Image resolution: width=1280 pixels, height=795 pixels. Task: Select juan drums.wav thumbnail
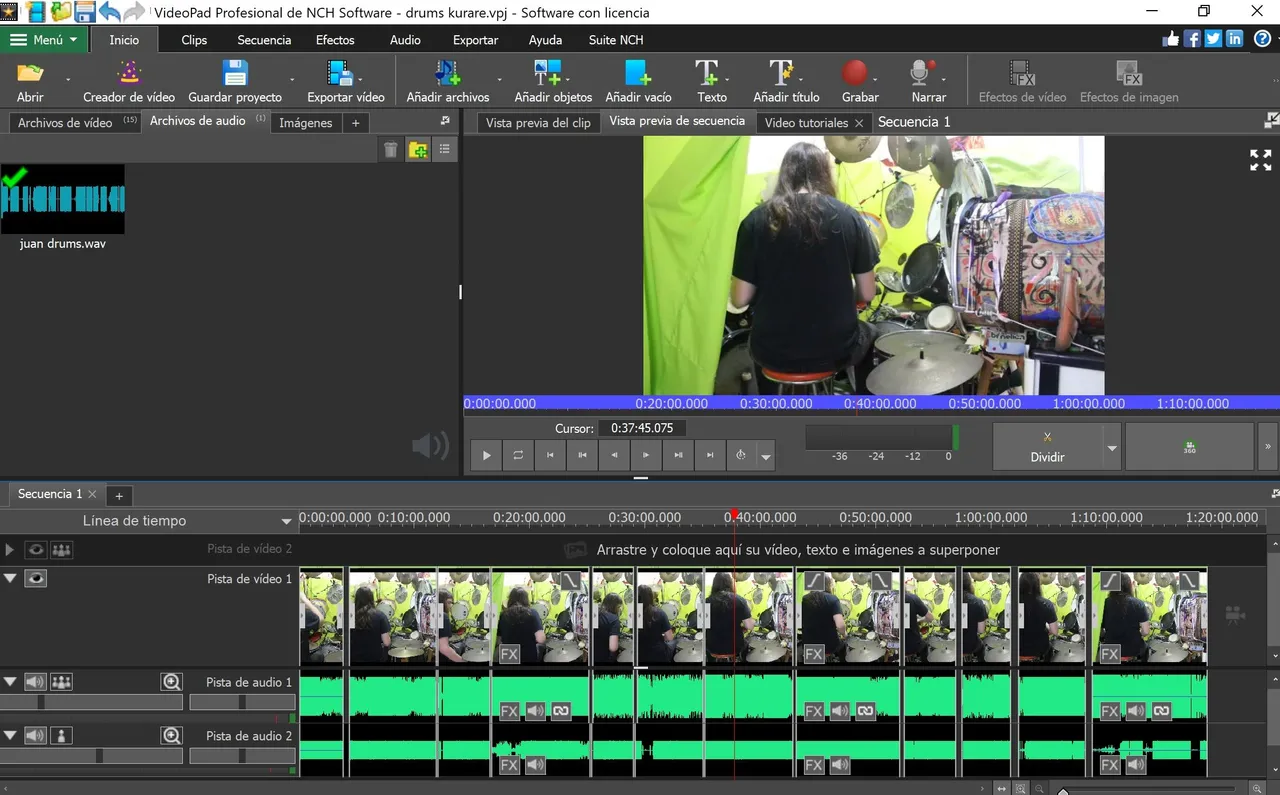pos(62,199)
